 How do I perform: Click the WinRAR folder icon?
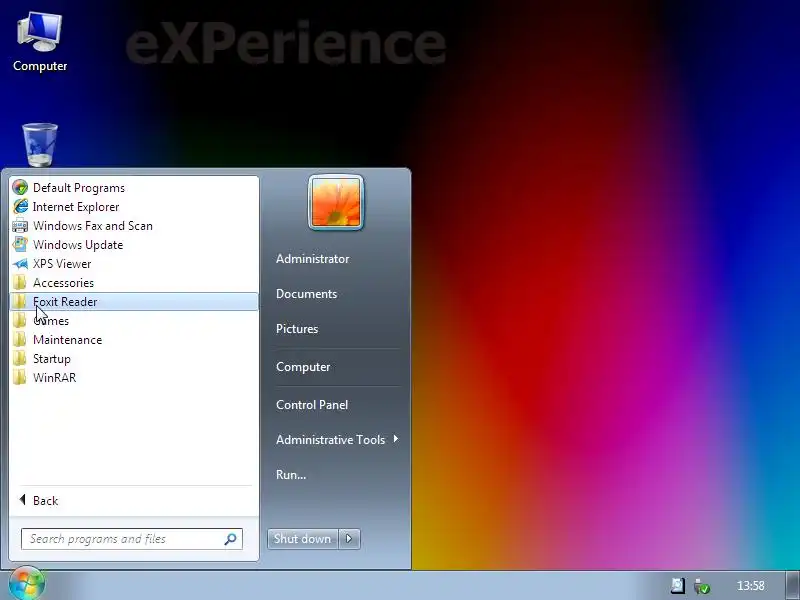tap(20, 378)
